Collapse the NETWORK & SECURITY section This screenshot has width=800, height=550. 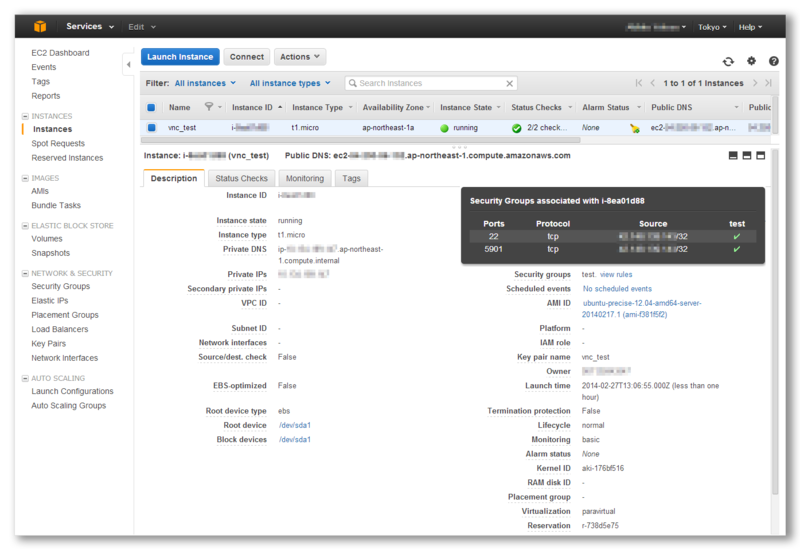click(25, 273)
